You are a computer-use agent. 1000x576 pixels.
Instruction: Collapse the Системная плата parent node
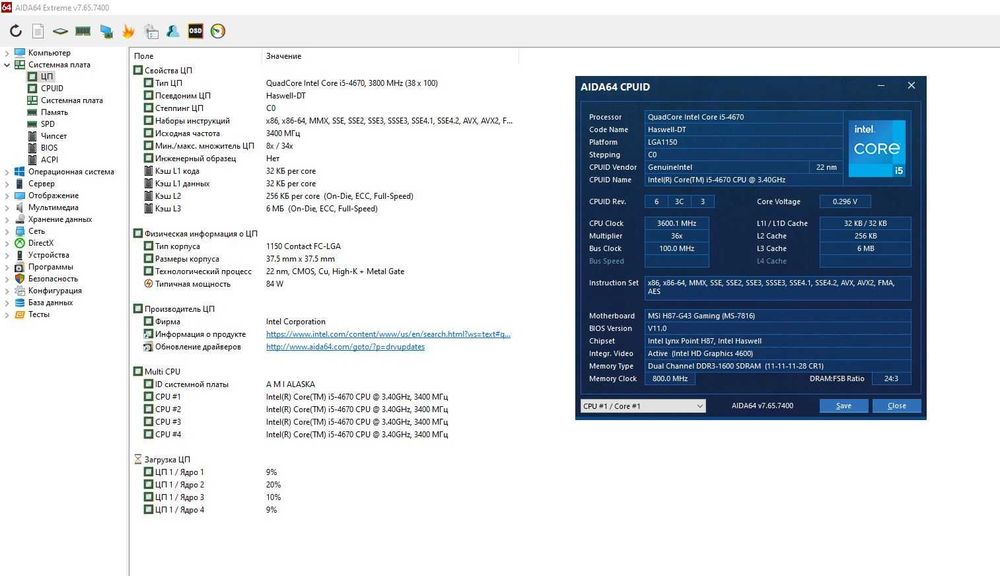pyautogui.click(x=7, y=64)
